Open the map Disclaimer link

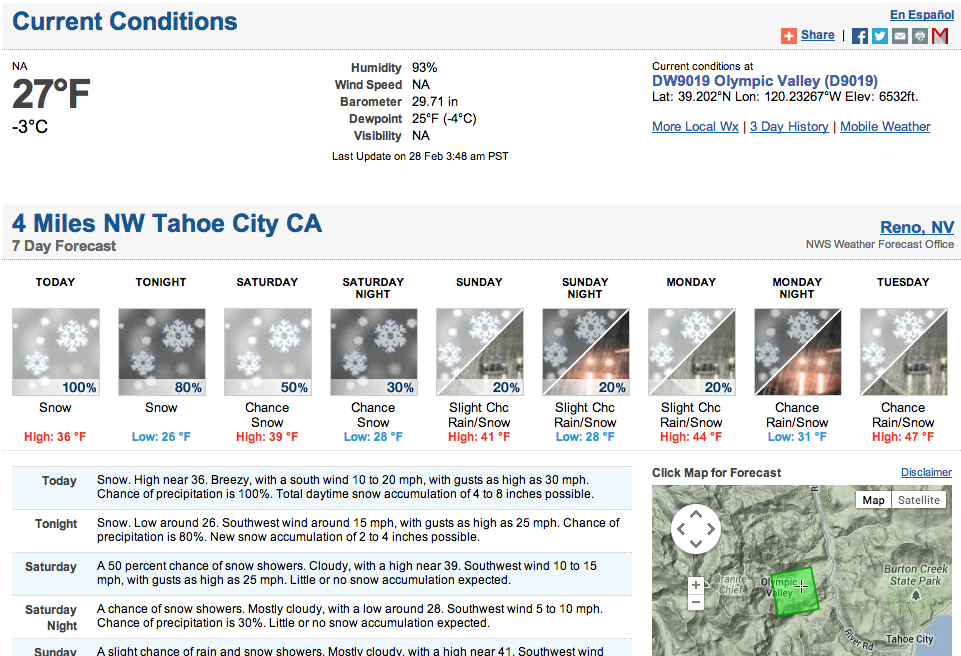pyautogui.click(x=926, y=472)
